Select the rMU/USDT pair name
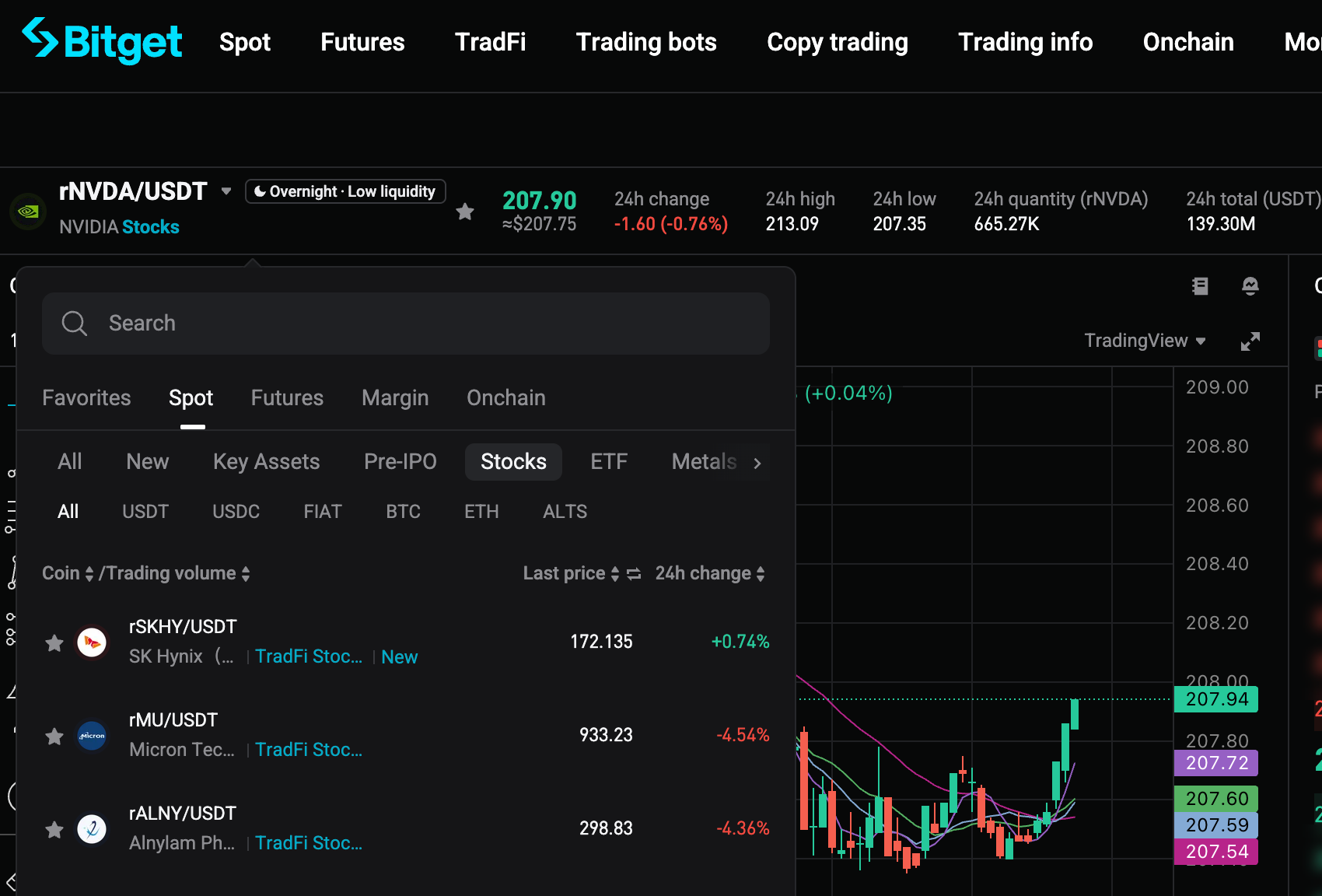The image size is (1322, 896). (173, 720)
